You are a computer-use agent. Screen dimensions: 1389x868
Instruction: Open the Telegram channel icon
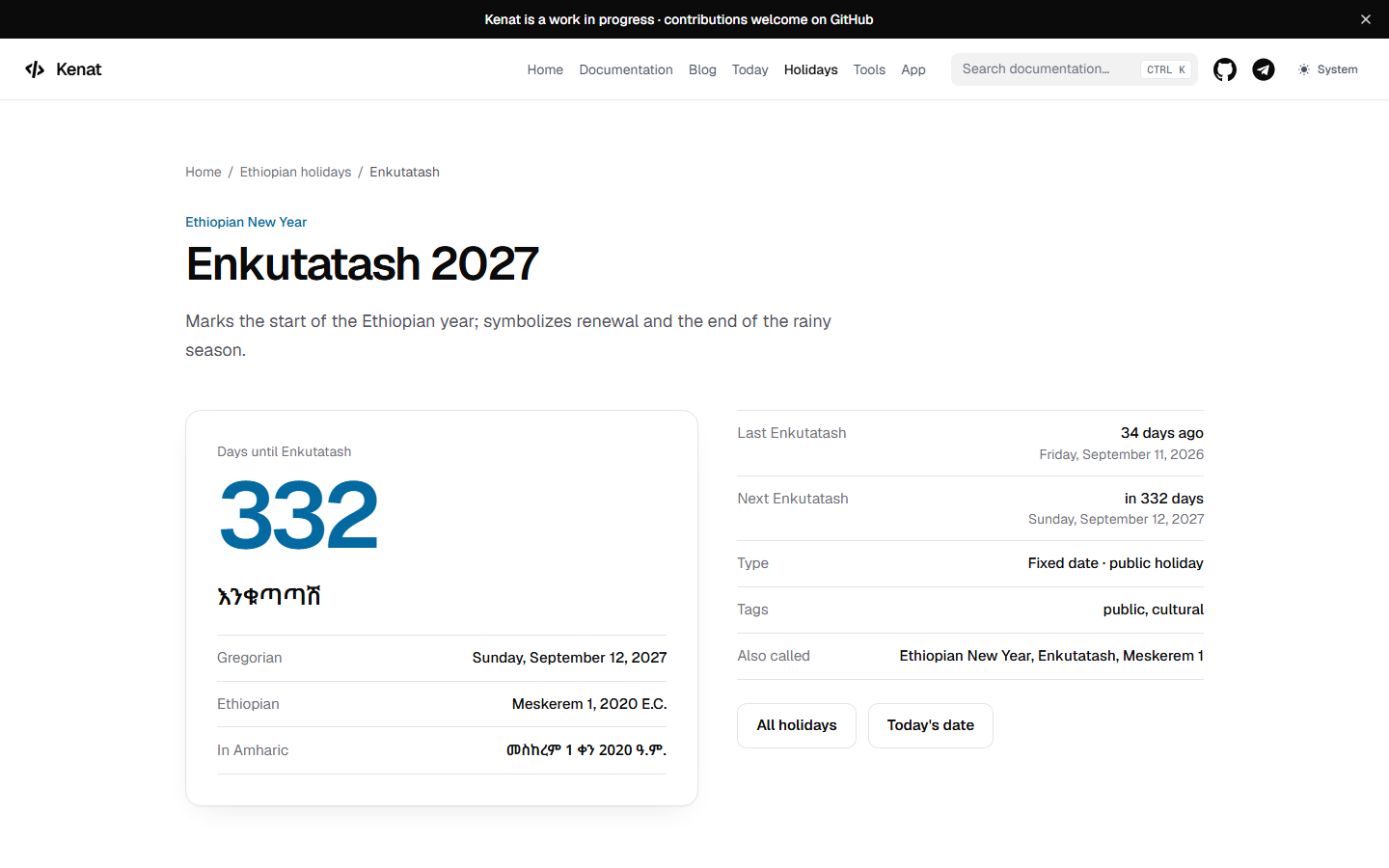(x=1264, y=69)
